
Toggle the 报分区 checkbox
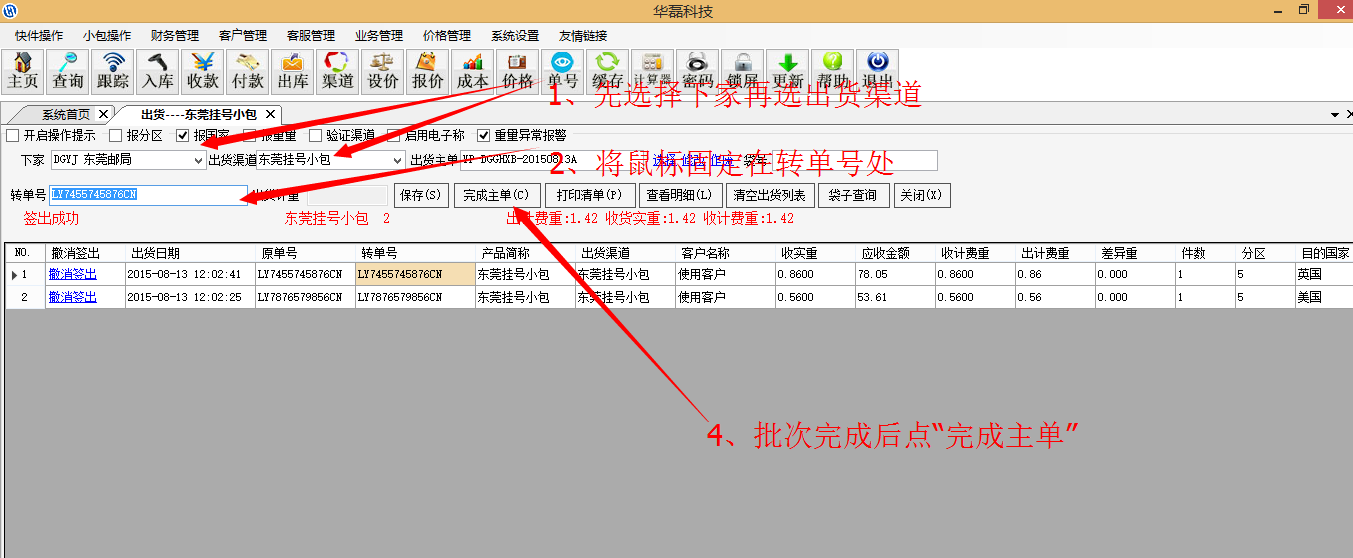116,135
